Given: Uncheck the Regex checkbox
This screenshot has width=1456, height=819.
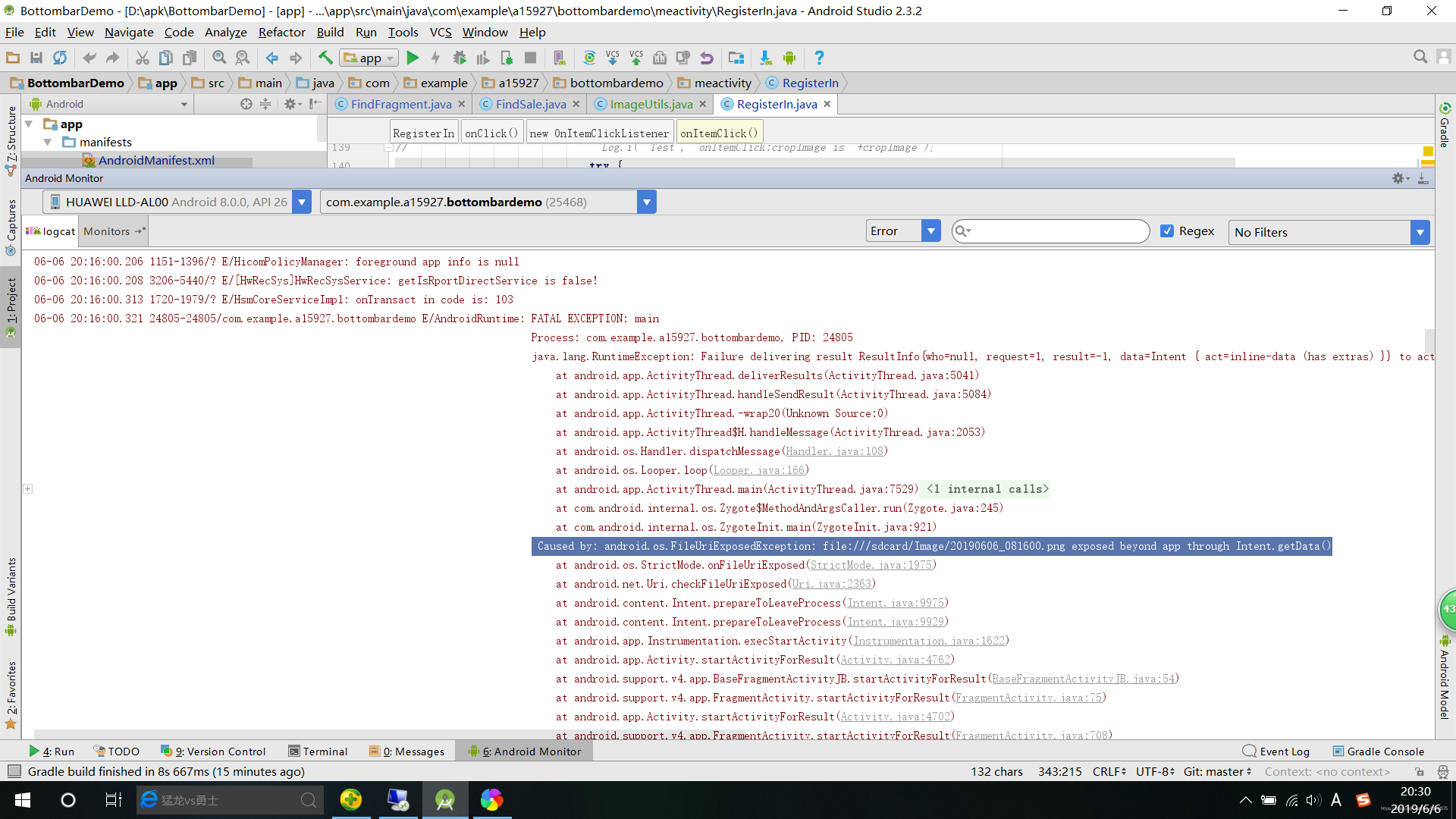Looking at the screenshot, I should pyautogui.click(x=1167, y=231).
